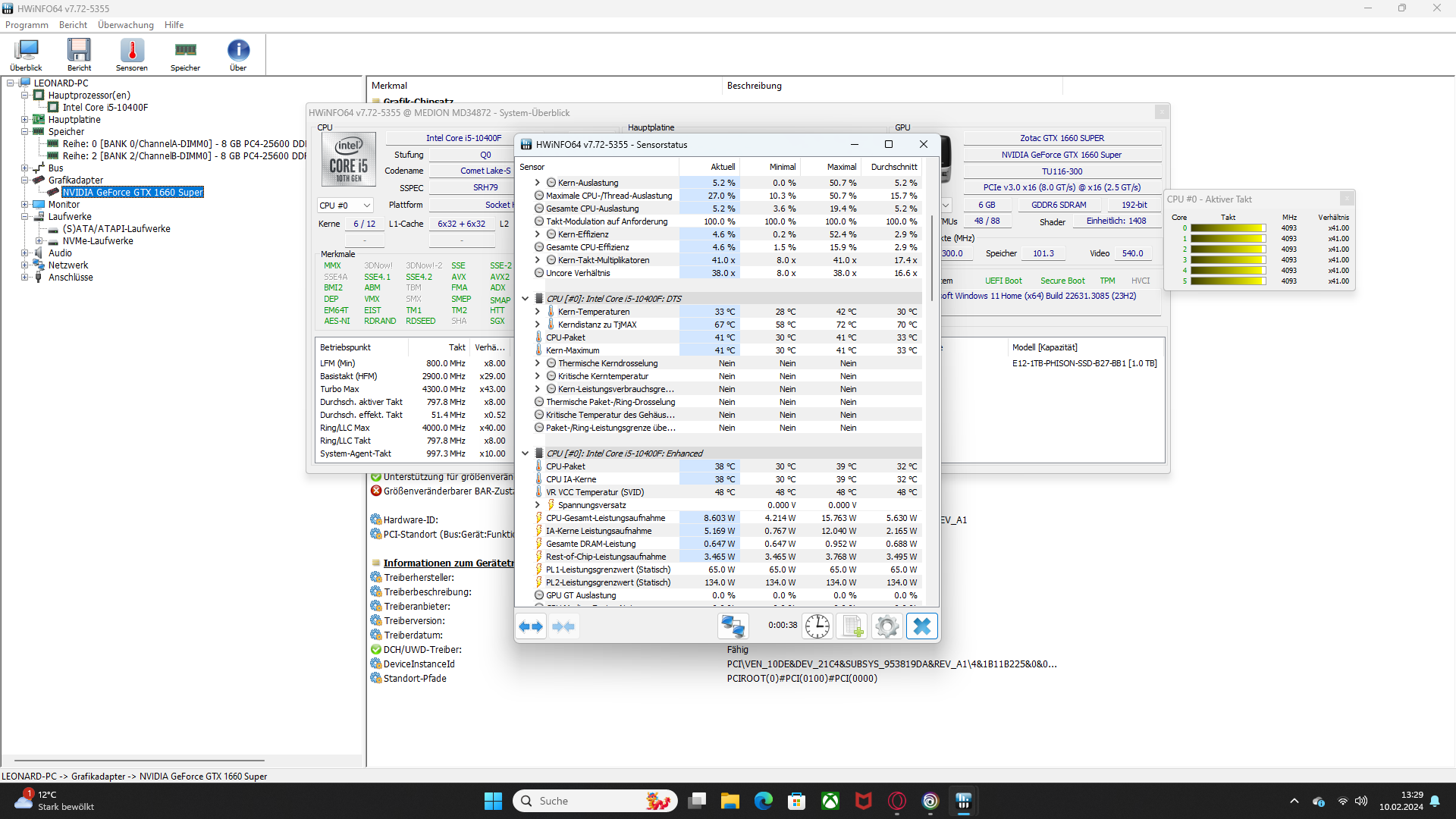Open the CPU #0 selection dropdown
Viewport: 1456px width, 819px height.
click(345, 206)
